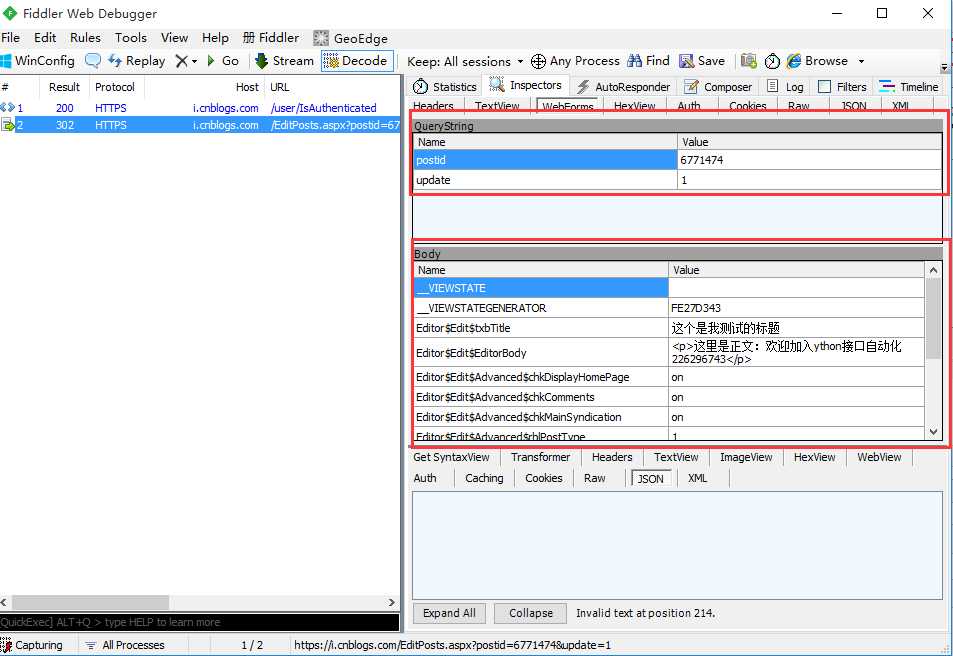Screen dimensions: 953x656
Task: Open the ImageView response tab
Action: [x=746, y=457]
